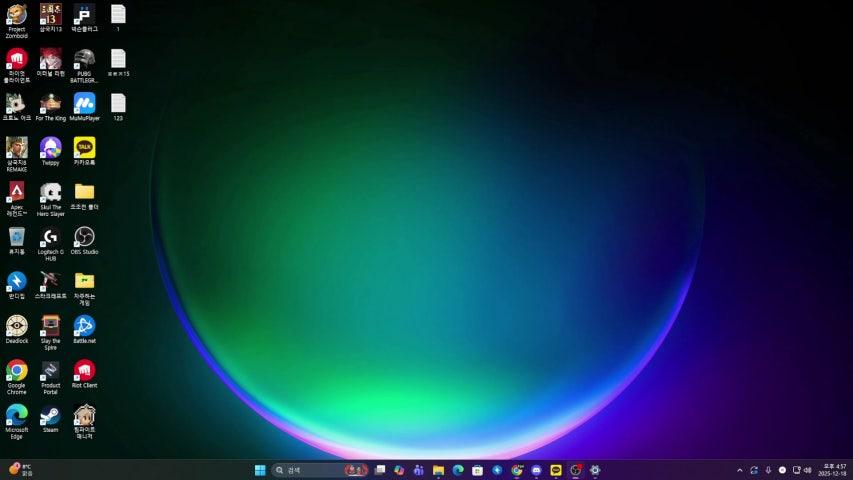Open the For The King game shortcut

(51, 107)
